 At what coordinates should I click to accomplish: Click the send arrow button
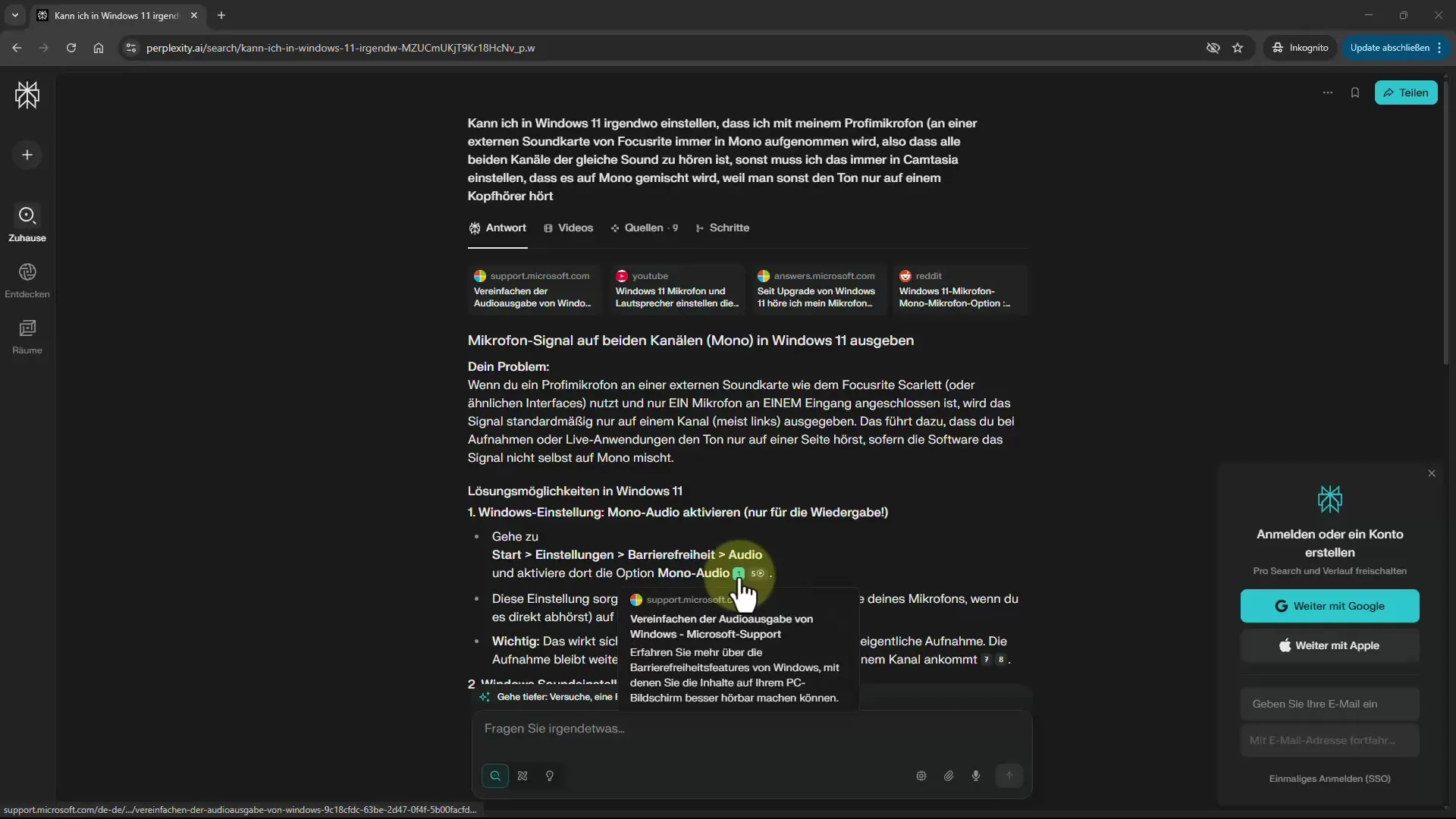[1009, 776]
